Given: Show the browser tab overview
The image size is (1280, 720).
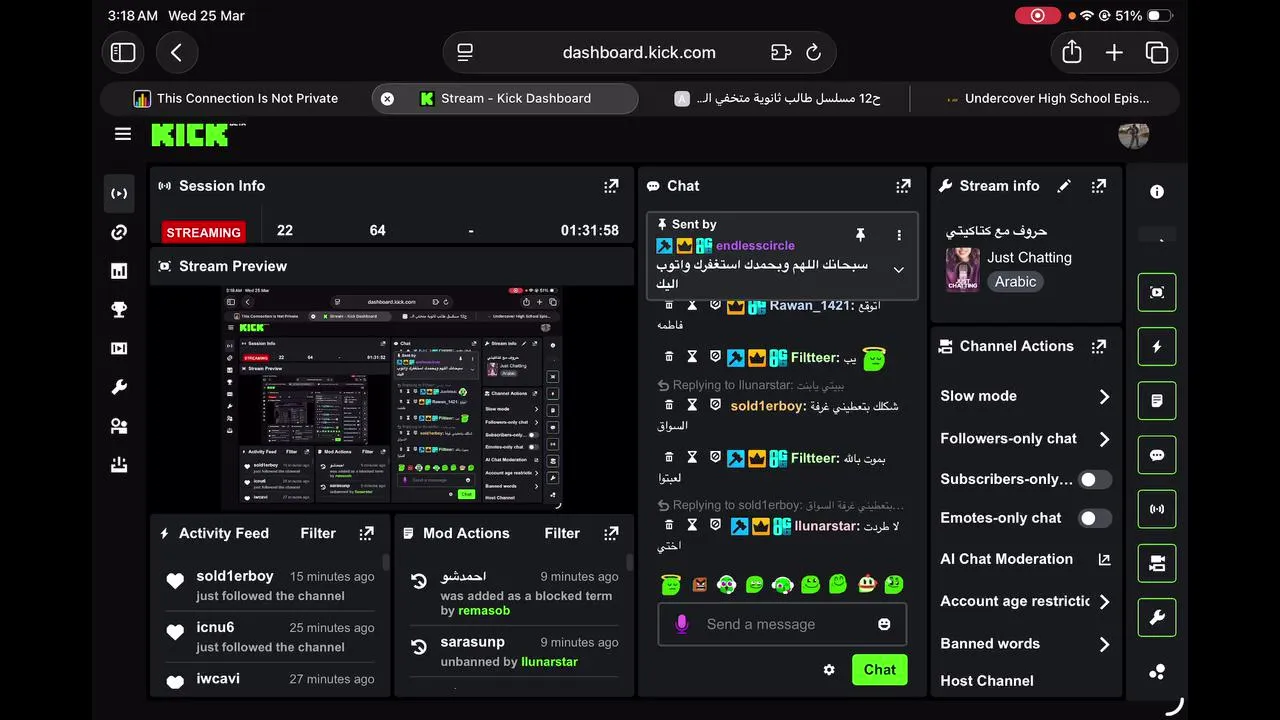Looking at the screenshot, I should pos(1157,52).
